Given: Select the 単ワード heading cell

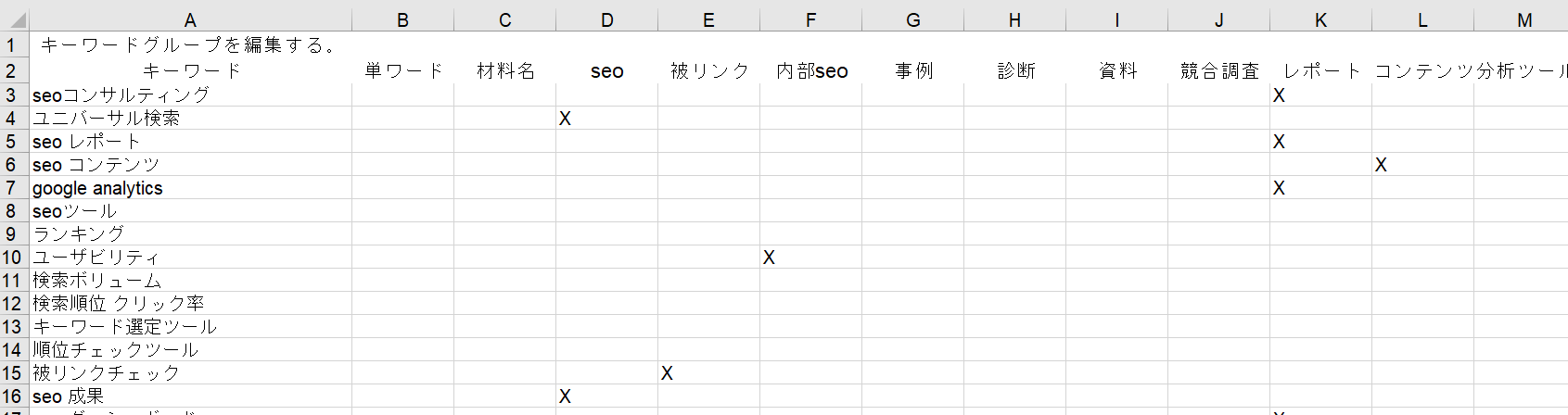Looking at the screenshot, I should pyautogui.click(x=402, y=70).
